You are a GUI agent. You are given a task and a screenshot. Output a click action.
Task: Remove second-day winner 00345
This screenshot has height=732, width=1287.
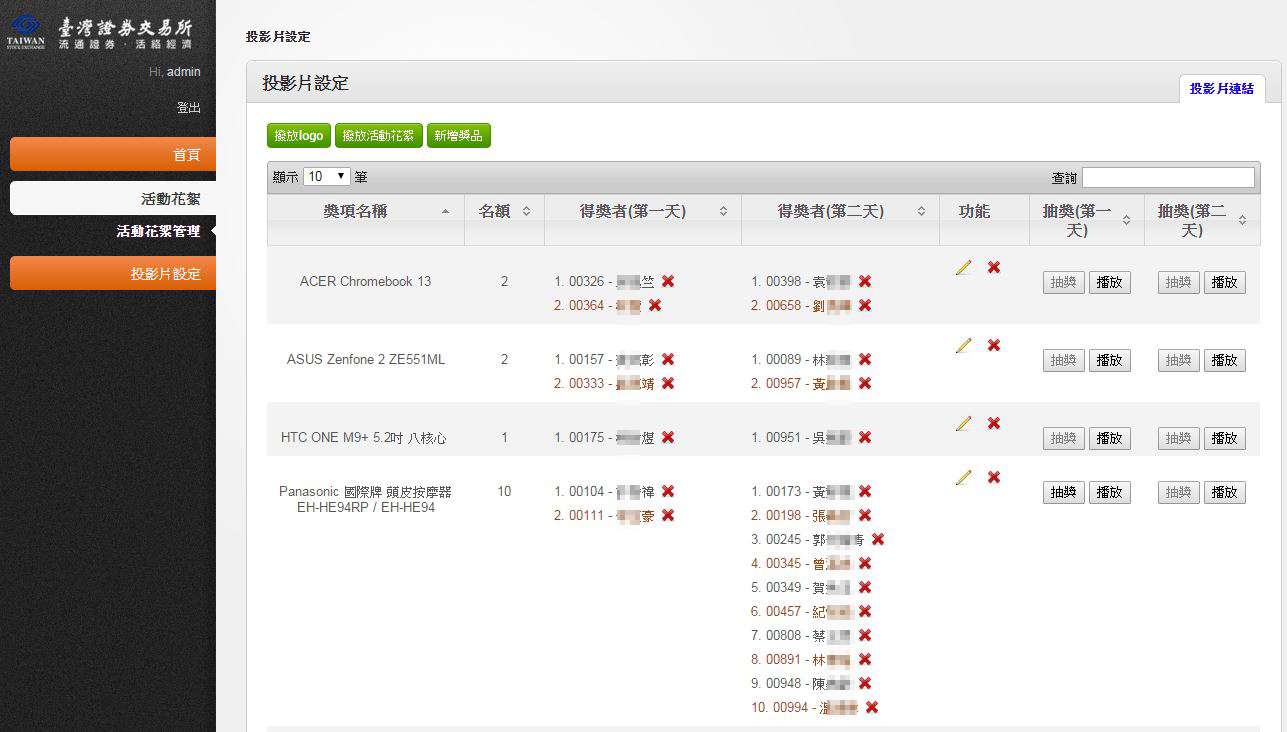865,563
